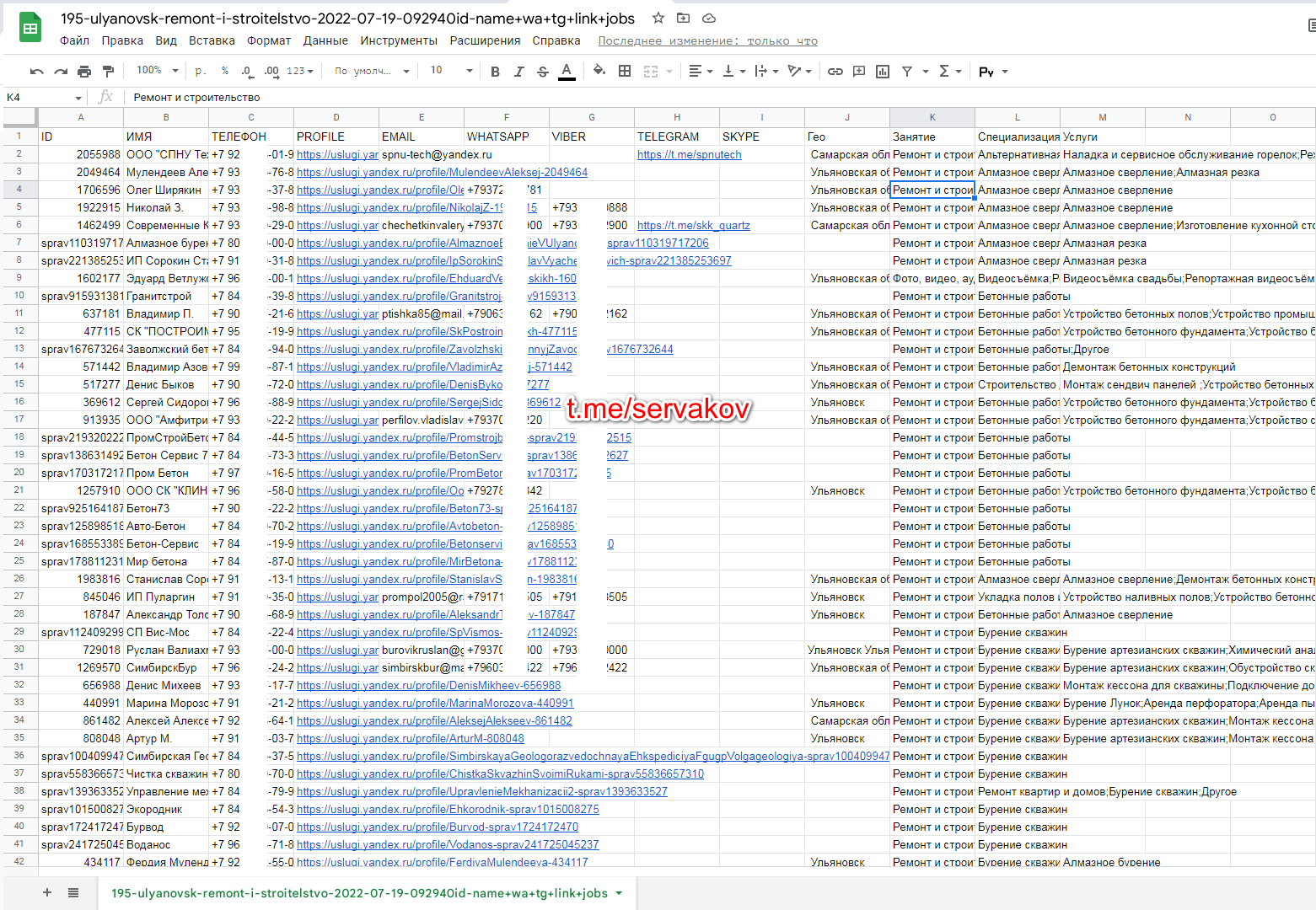Open the Данные menu
Image resolution: width=1316 pixels, height=910 pixels.
(x=325, y=40)
